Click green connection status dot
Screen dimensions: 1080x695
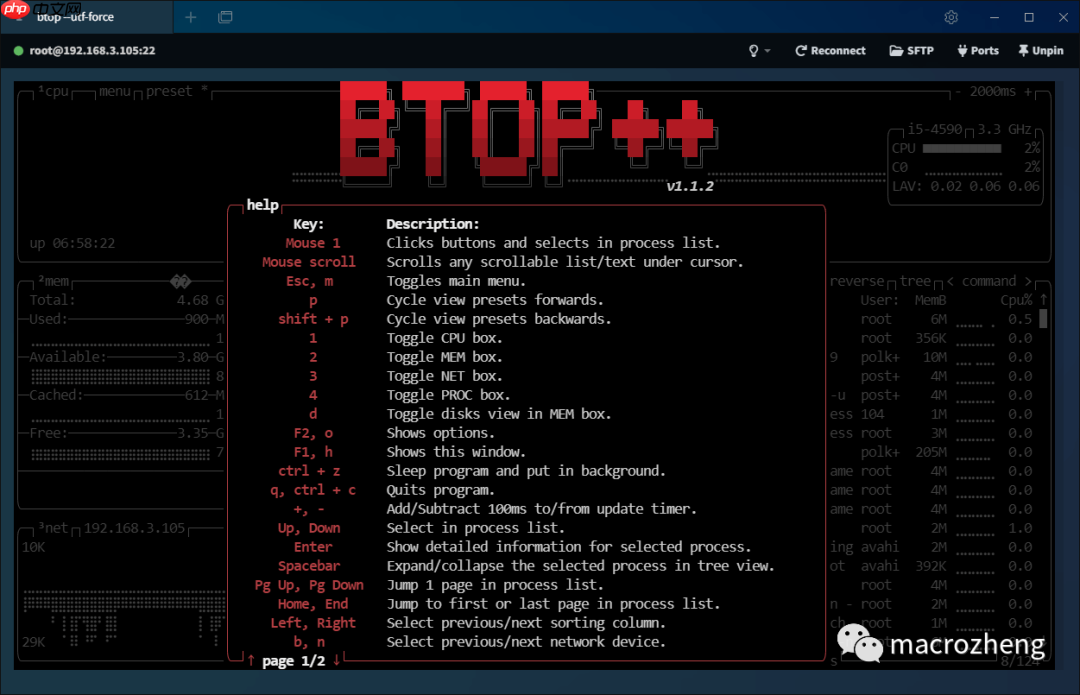tap(18, 50)
